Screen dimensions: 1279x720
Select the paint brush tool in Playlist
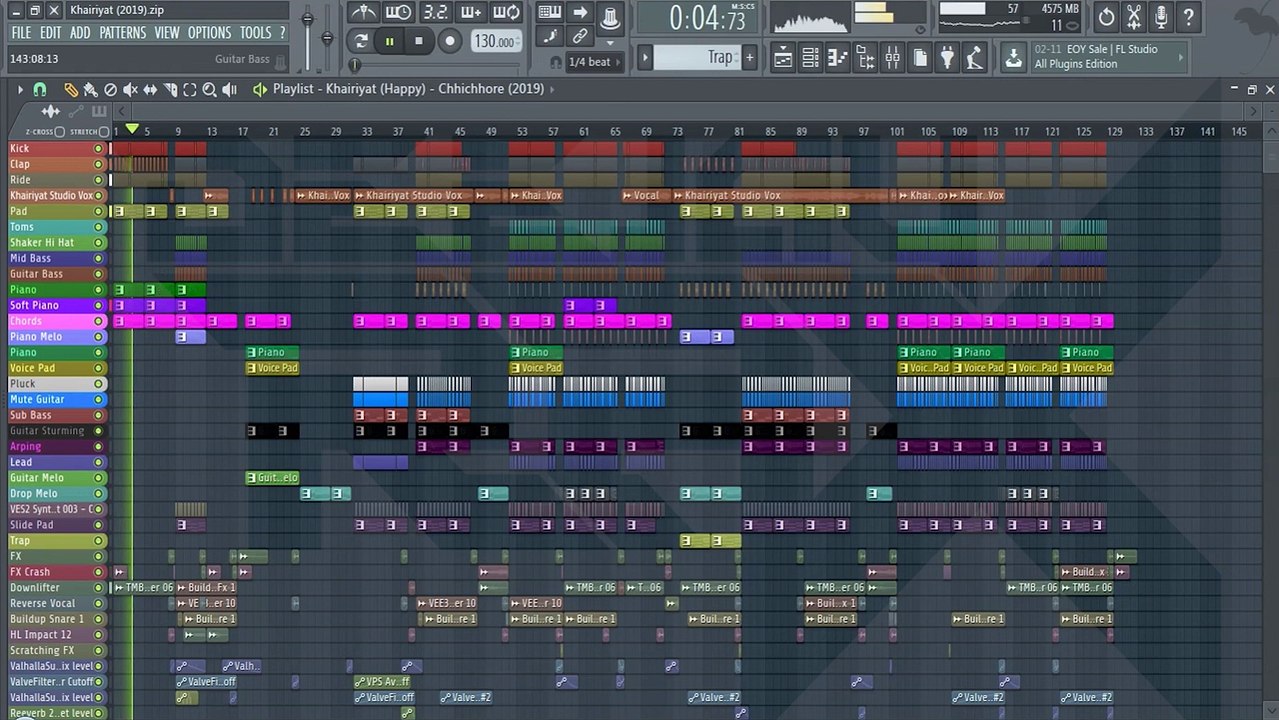click(90, 89)
